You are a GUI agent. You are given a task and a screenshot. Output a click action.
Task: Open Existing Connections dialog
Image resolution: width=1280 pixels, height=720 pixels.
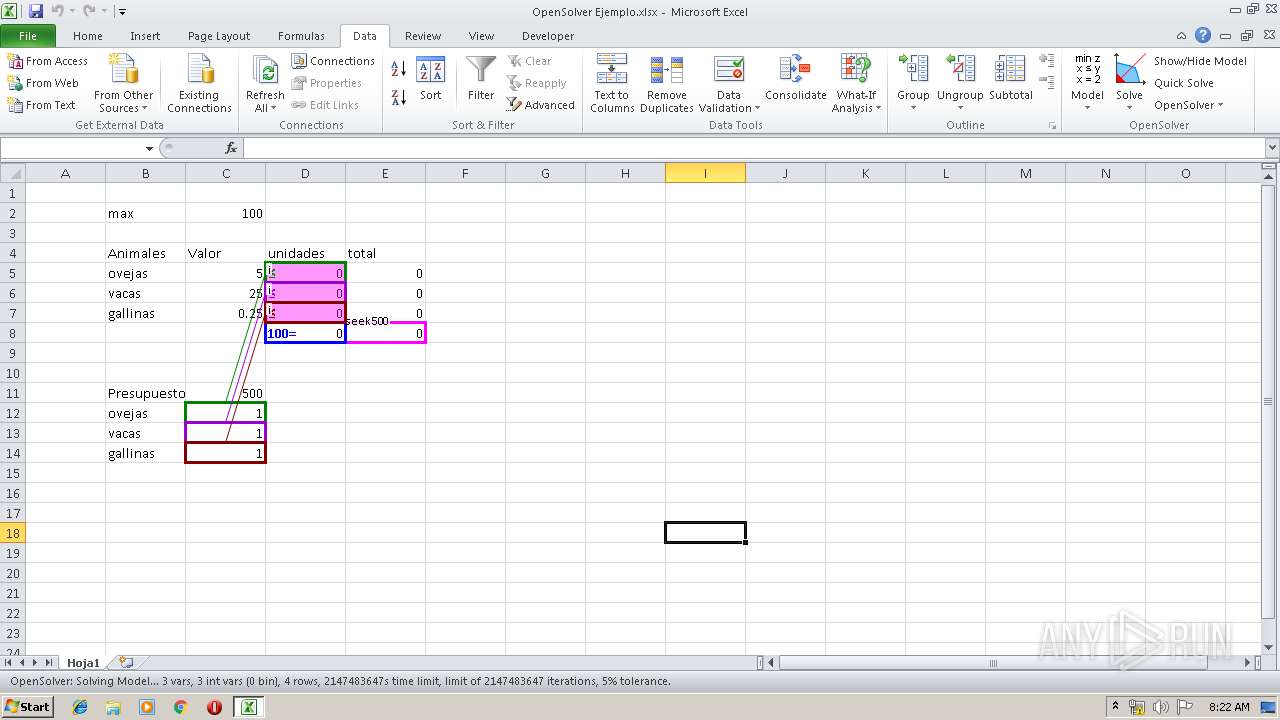pos(199,84)
